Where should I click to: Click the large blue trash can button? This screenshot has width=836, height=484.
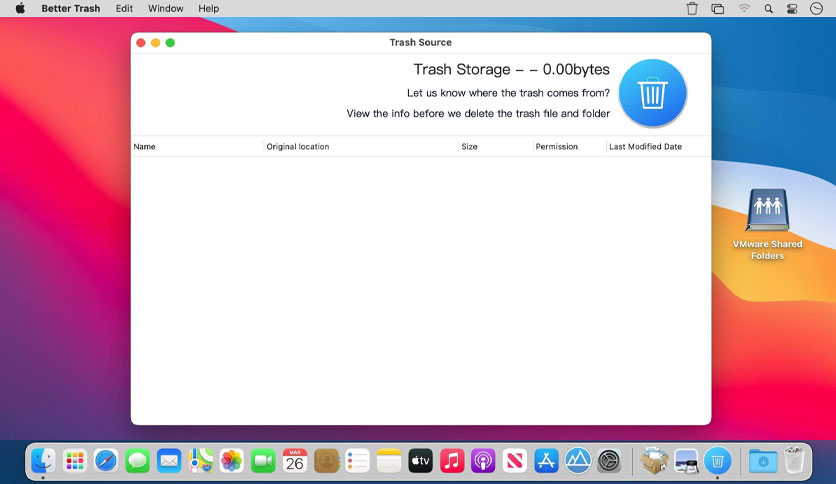[653, 93]
